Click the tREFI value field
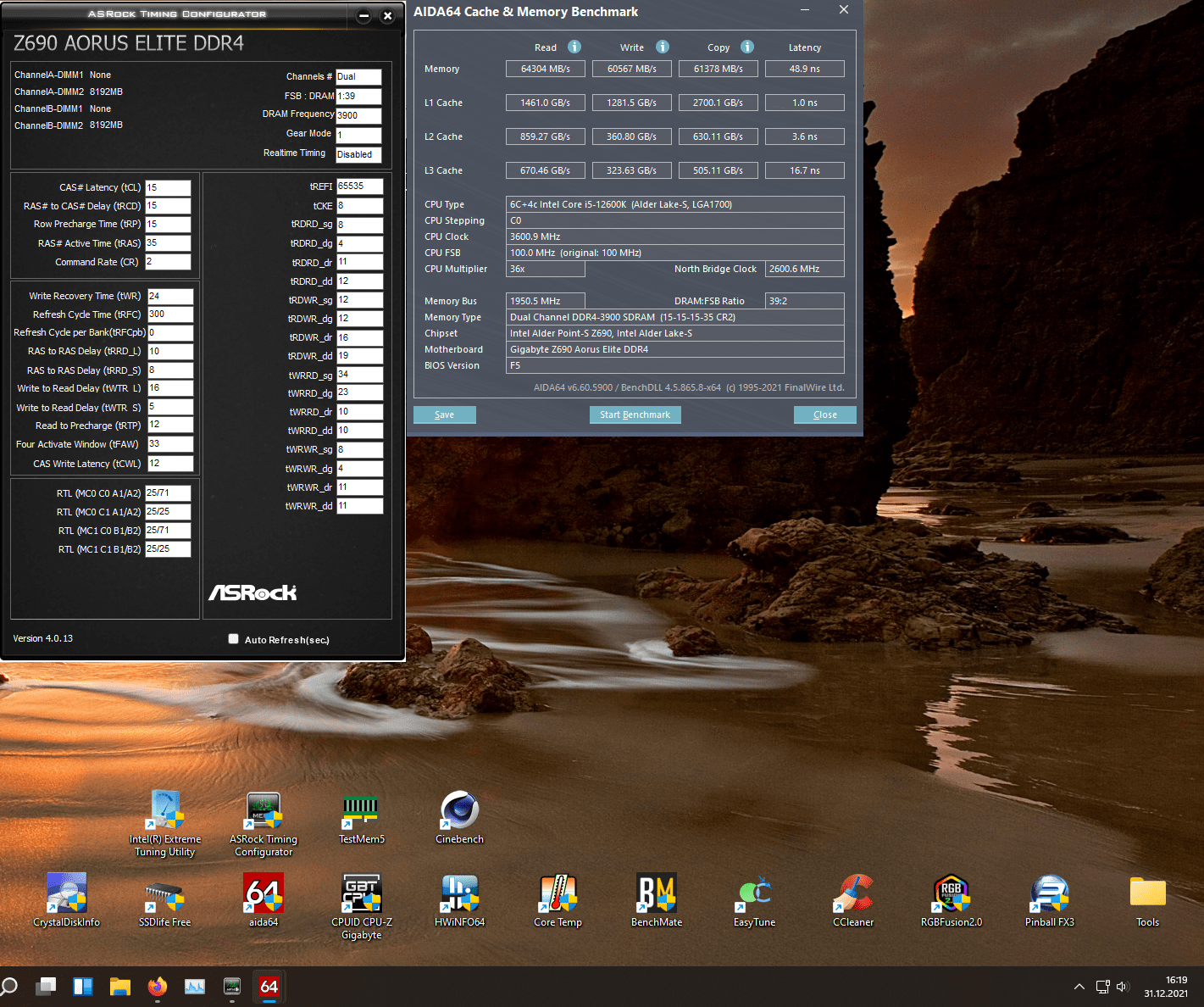This screenshot has width=1204, height=1007. pos(359,186)
